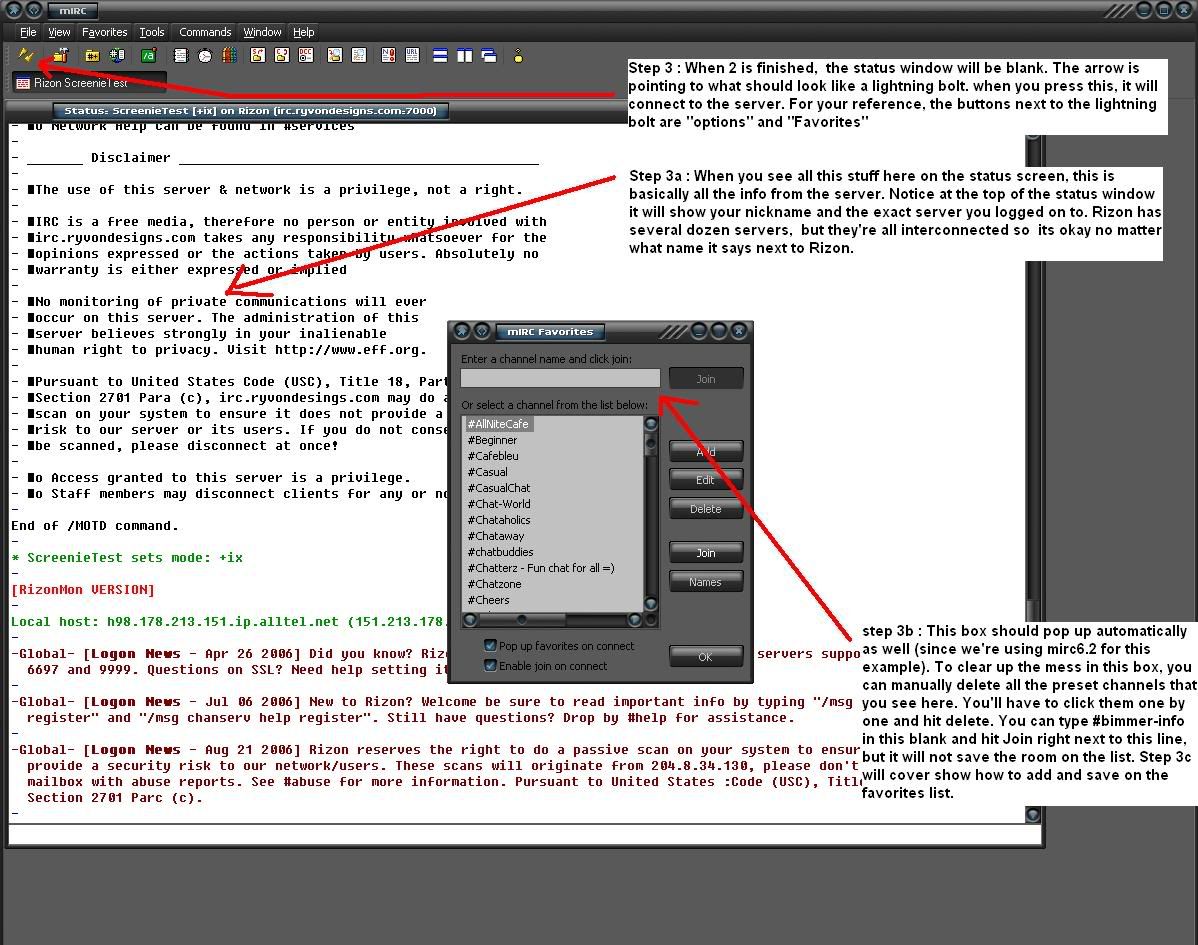Click the lightning bolt Connect icon
The height and width of the screenshot is (945, 1198).
click(x=26, y=56)
